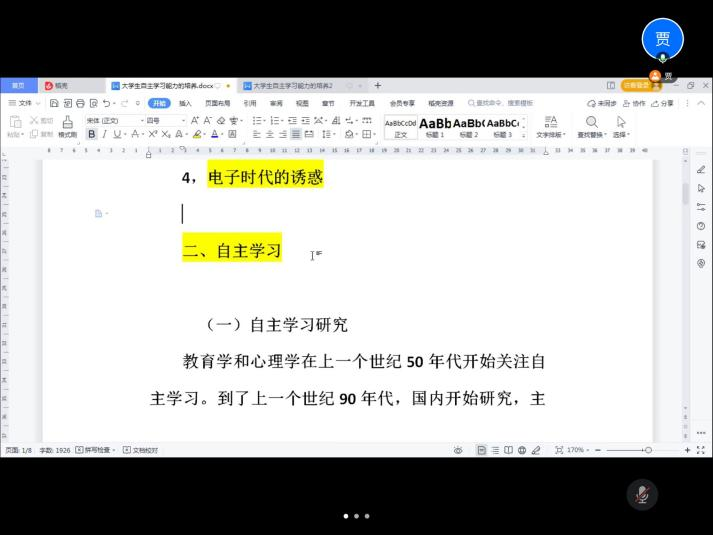
Task: Click the text highlight color marker icon
Action: click(x=197, y=134)
